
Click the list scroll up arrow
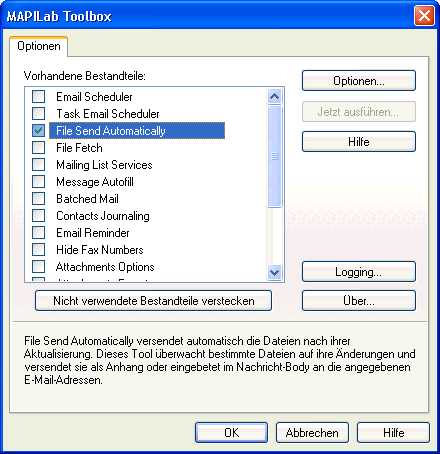pos(275,97)
